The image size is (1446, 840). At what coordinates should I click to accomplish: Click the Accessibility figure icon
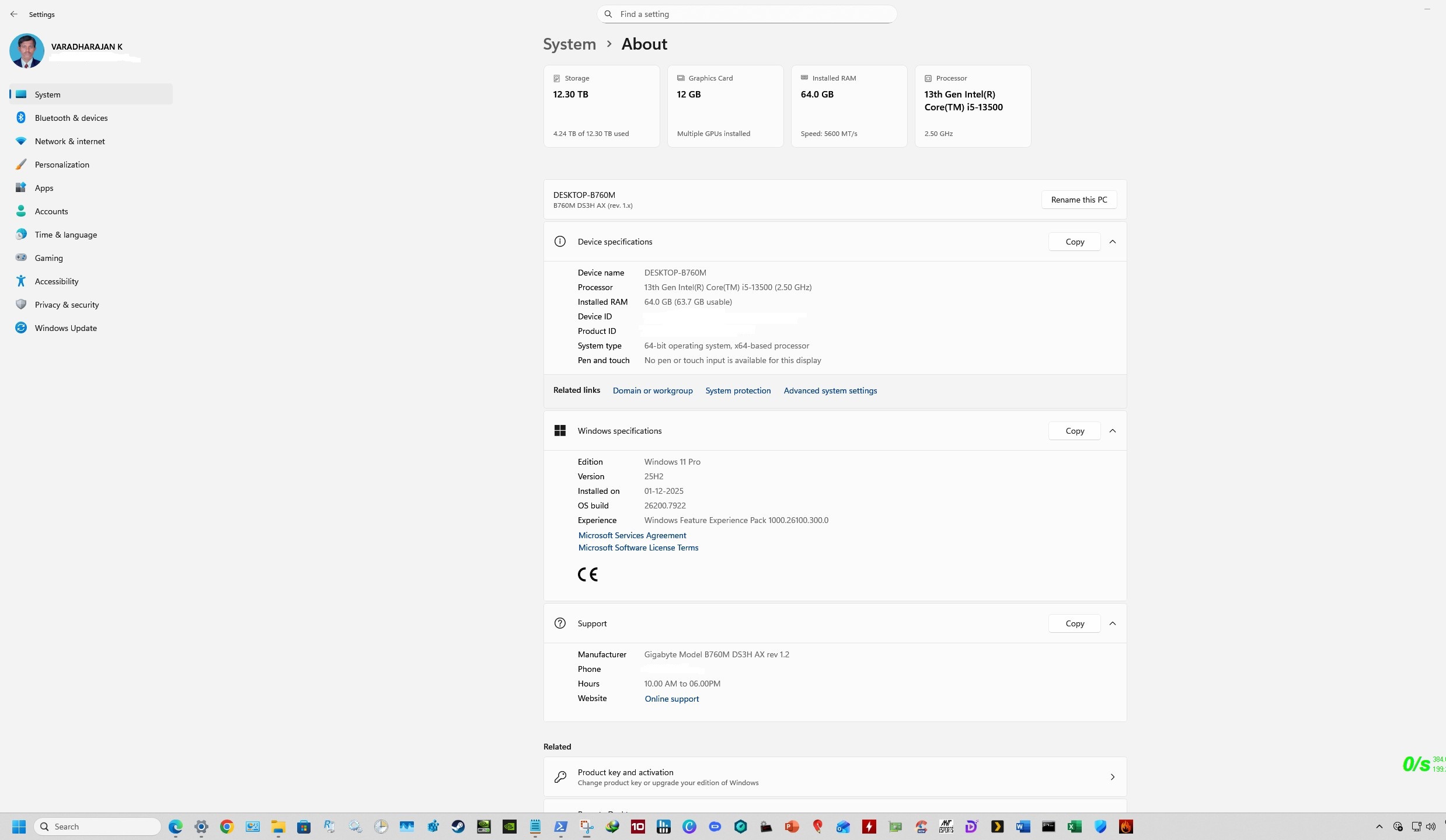pos(21,281)
